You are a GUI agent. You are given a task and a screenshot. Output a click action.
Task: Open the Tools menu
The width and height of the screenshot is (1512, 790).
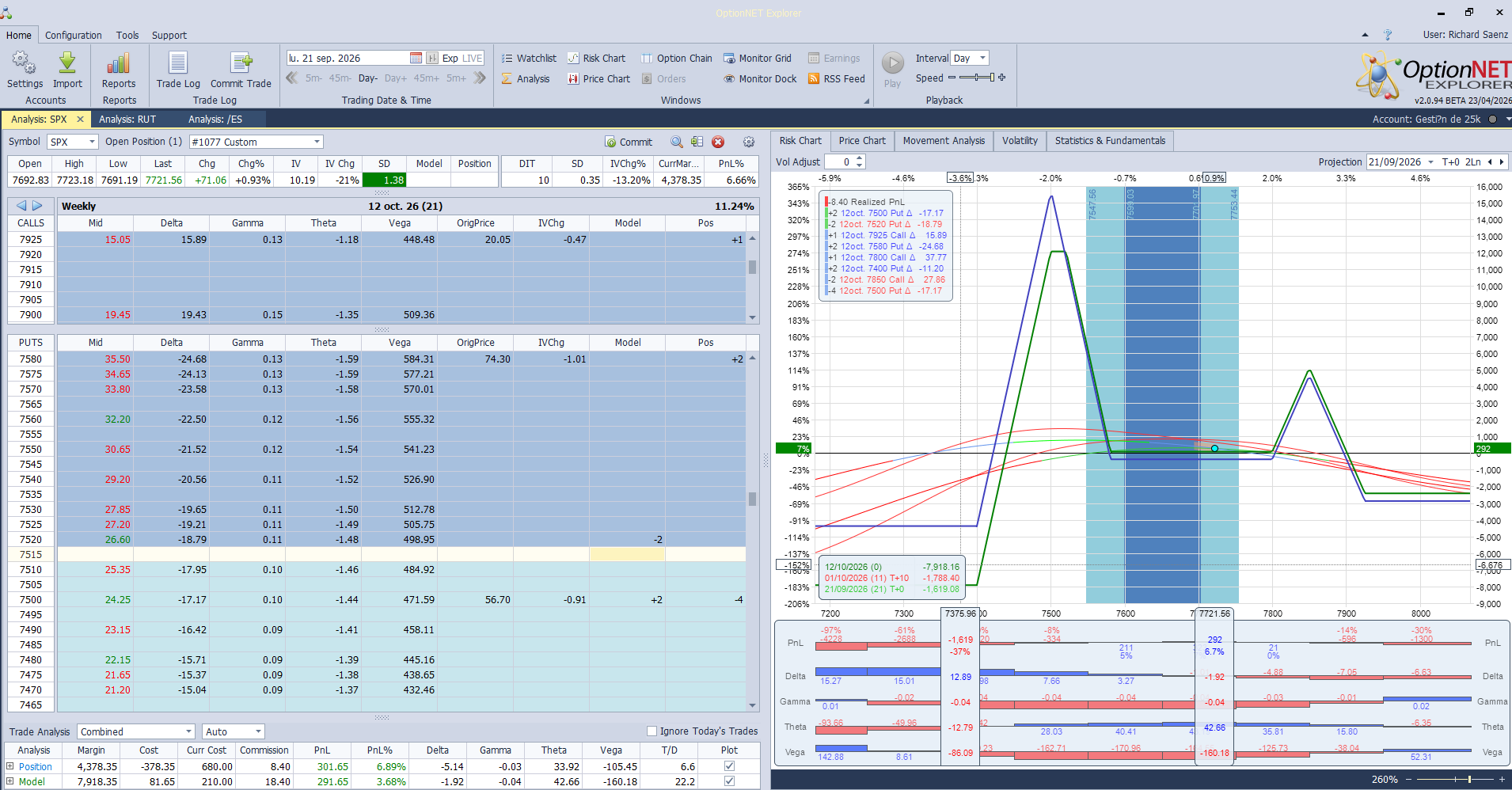[127, 35]
